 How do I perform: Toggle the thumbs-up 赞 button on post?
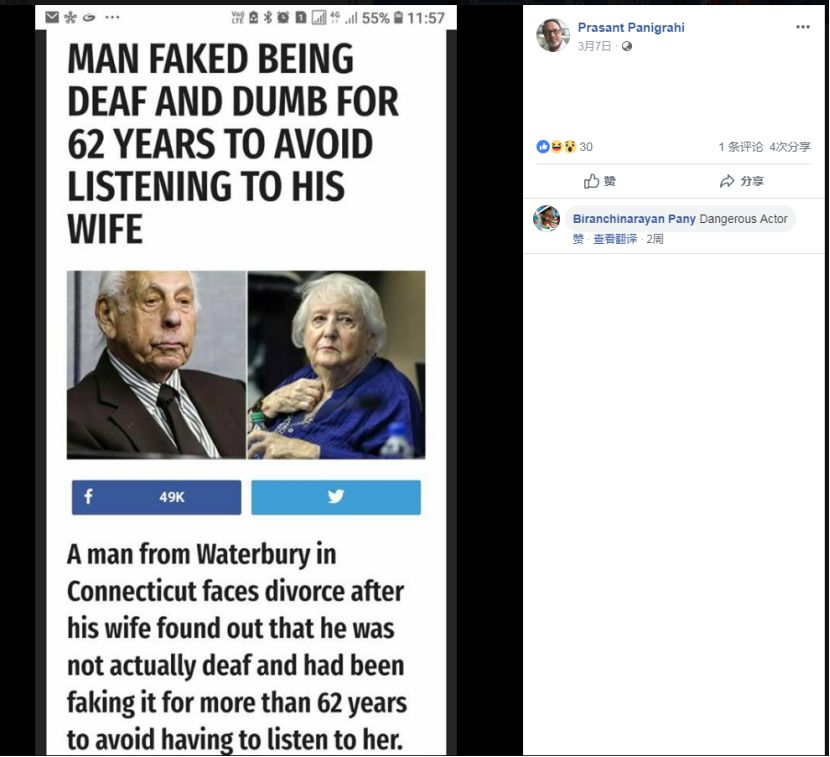pos(600,181)
